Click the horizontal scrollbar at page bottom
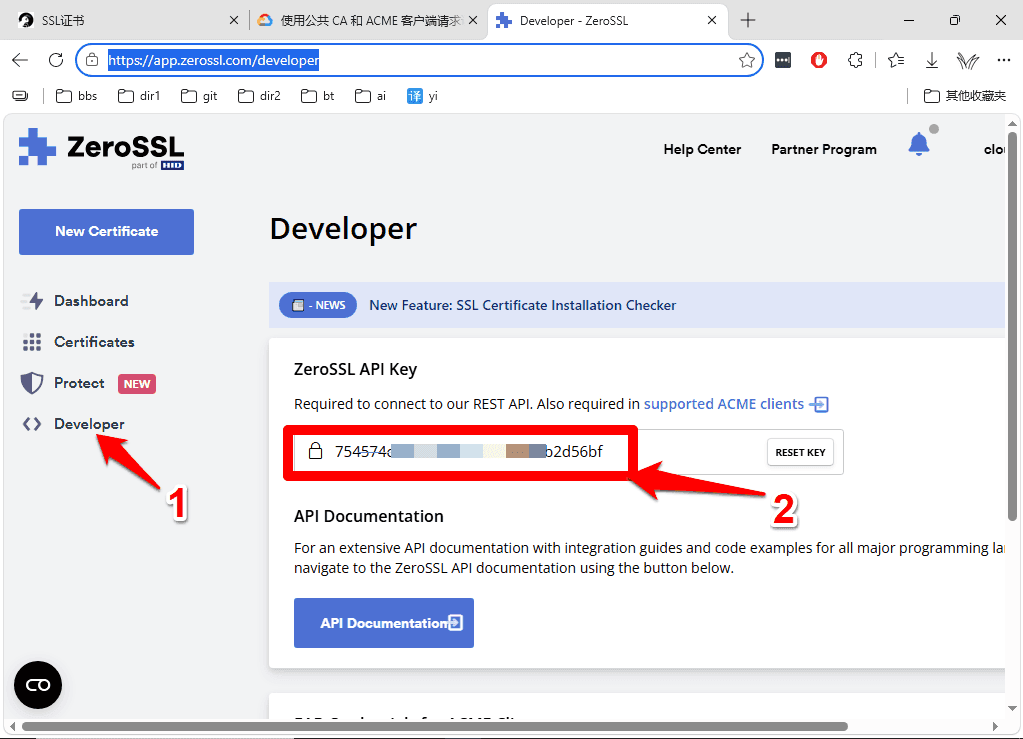Screen dimensions: 1023x739 435,727
